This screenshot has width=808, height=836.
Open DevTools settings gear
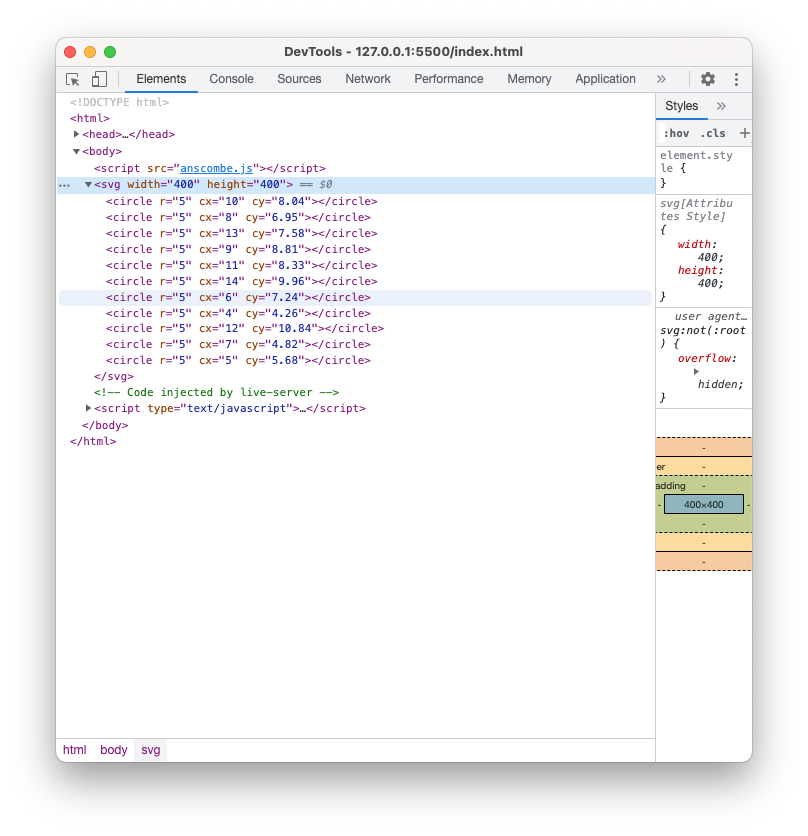tap(708, 79)
